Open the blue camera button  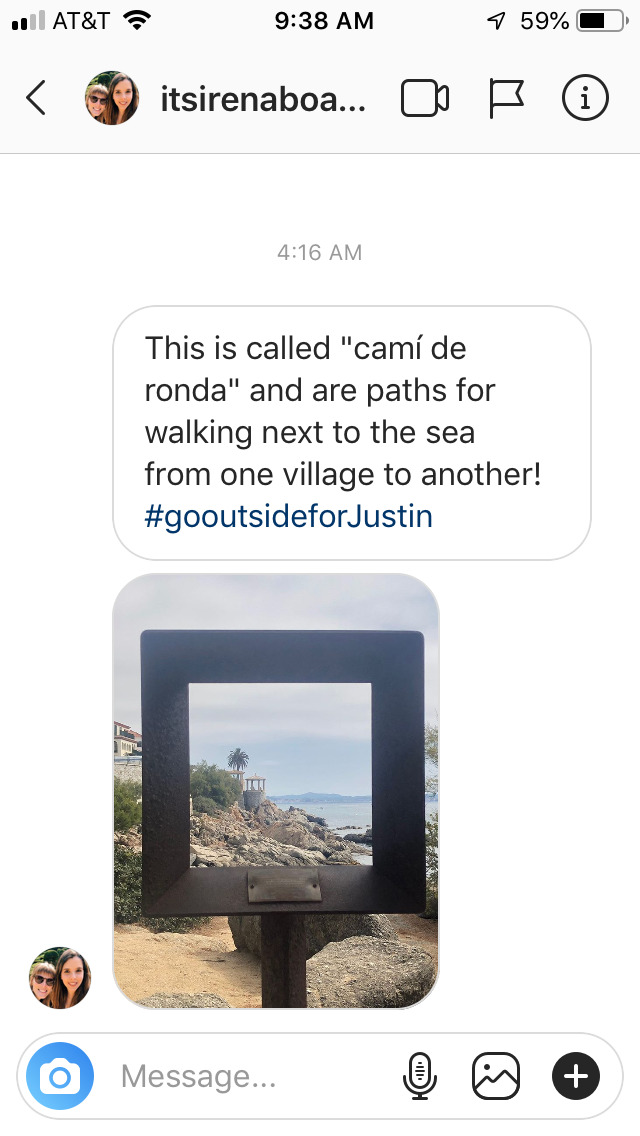point(60,1077)
